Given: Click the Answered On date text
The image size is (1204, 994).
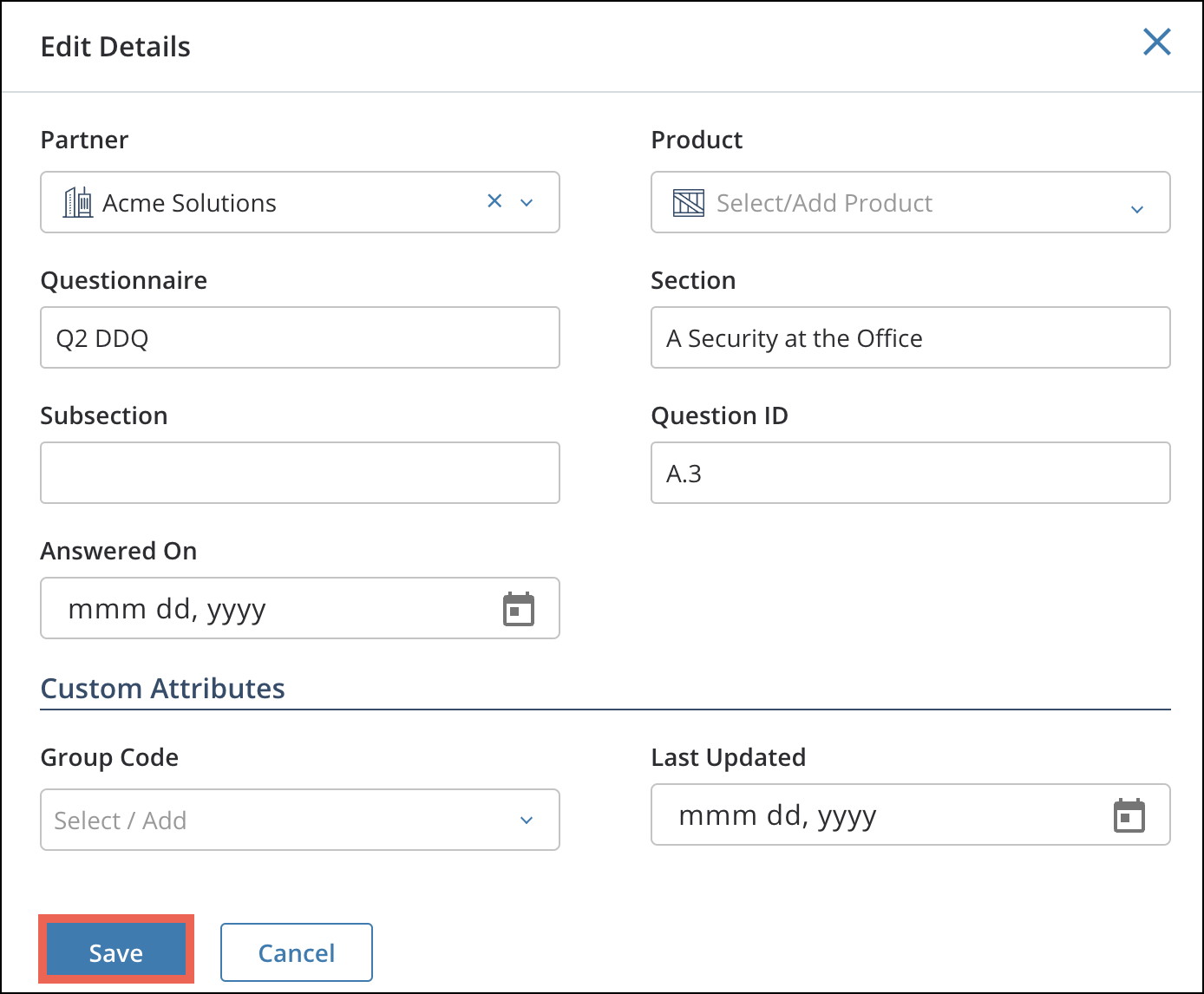Looking at the screenshot, I should coord(167,609).
